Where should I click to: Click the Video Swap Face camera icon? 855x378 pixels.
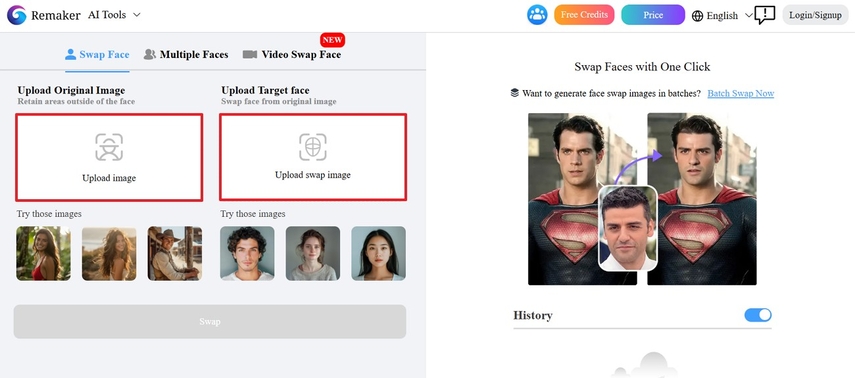point(250,55)
